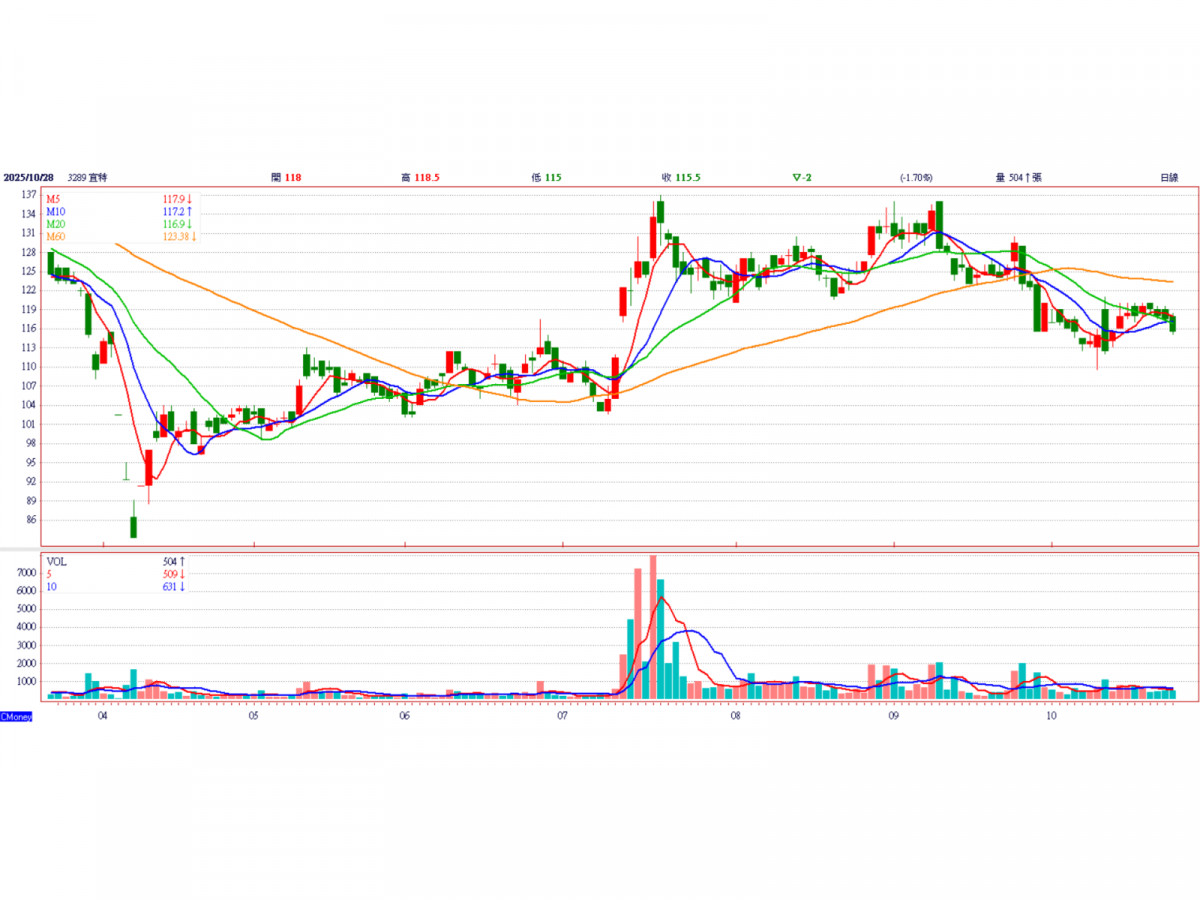Select the 04 month marker on the axis
The image size is (1200, 900).
tap(103, 716)
